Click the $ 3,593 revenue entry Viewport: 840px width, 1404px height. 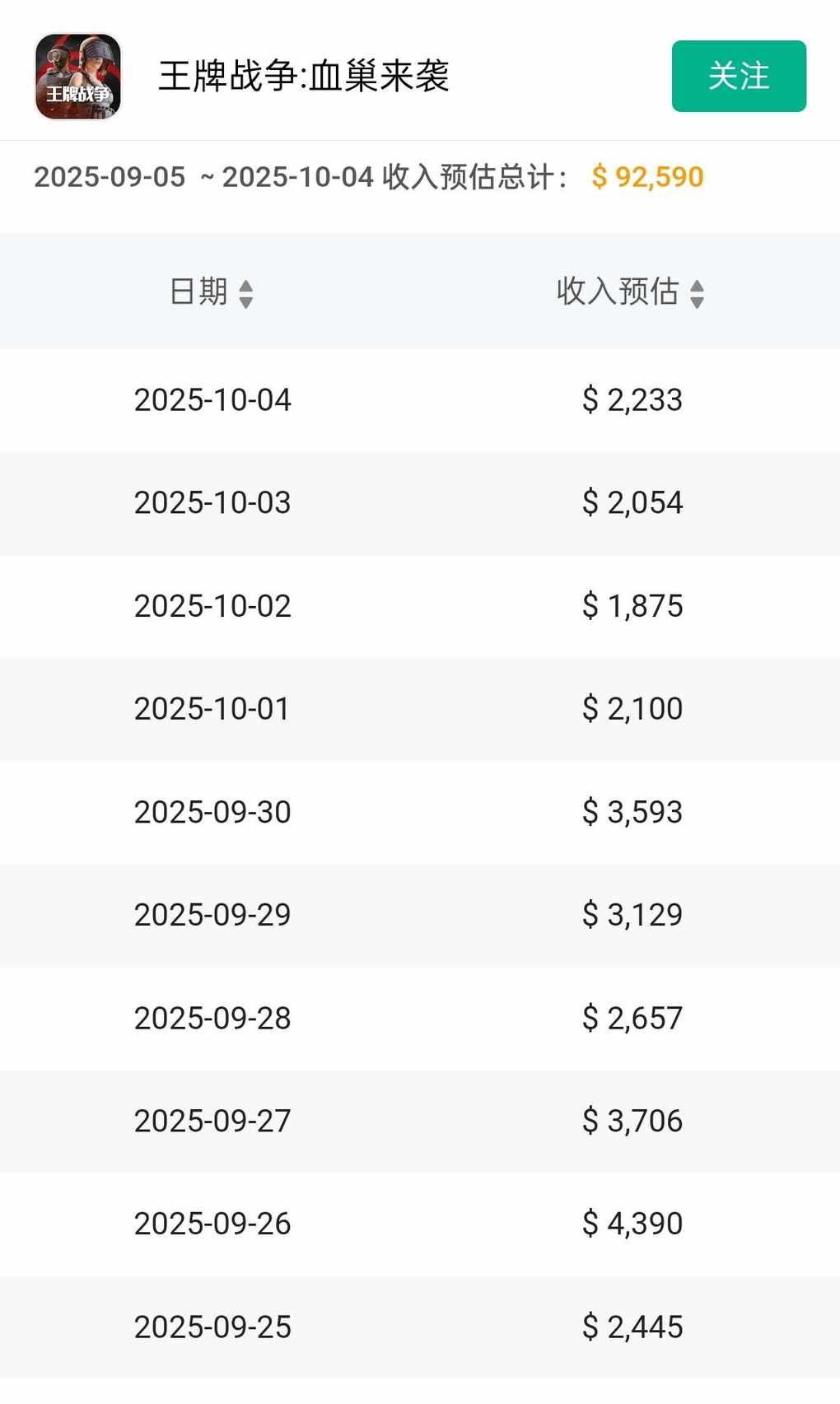632,812
